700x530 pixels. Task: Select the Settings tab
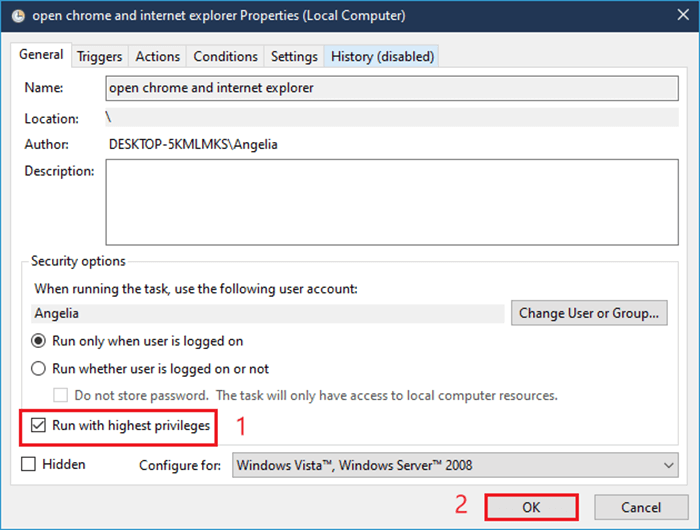coord(294,57)
